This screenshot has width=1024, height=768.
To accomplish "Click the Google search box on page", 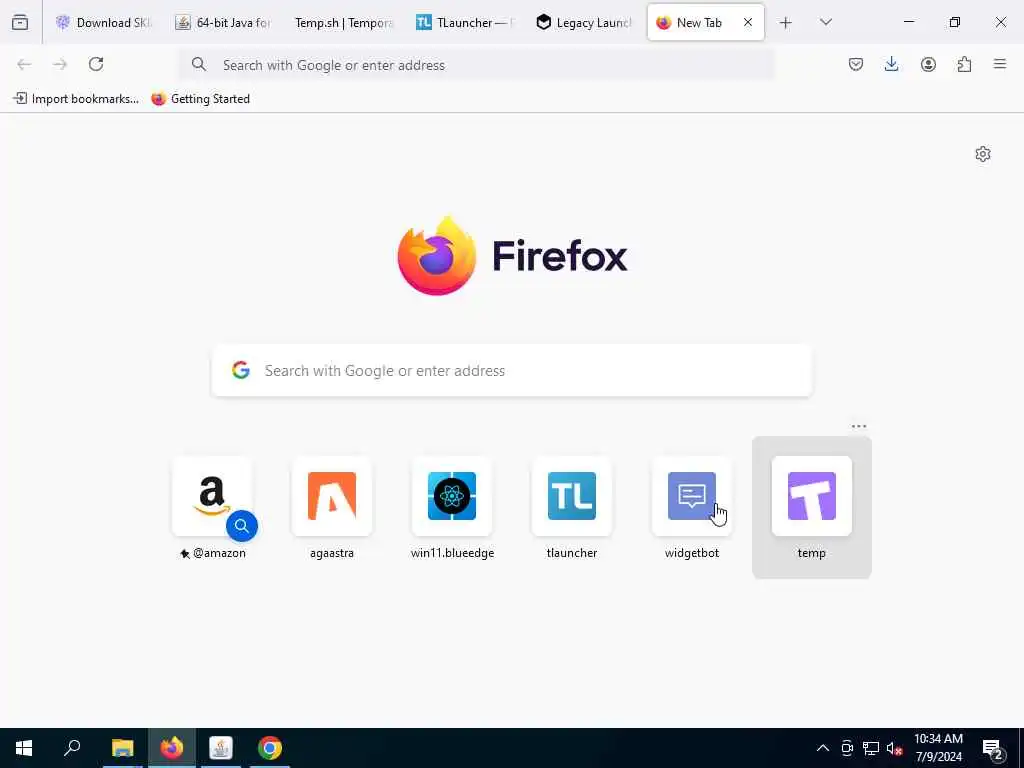I will pyautogui.click(x=512, y=370).
